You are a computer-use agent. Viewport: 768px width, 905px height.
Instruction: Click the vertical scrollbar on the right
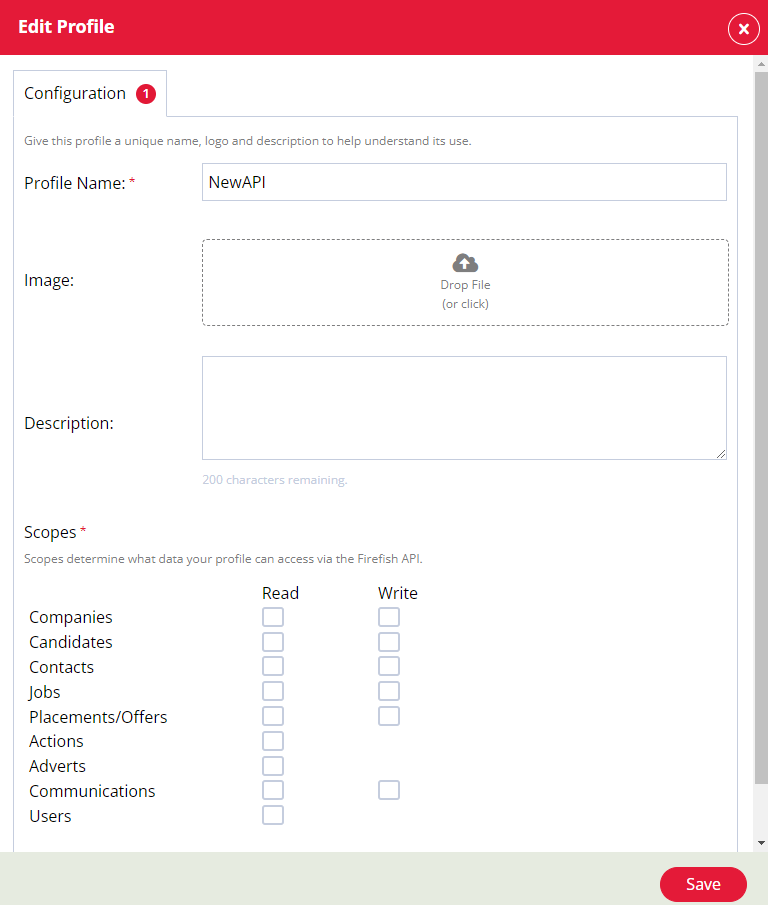pos(761,400)
